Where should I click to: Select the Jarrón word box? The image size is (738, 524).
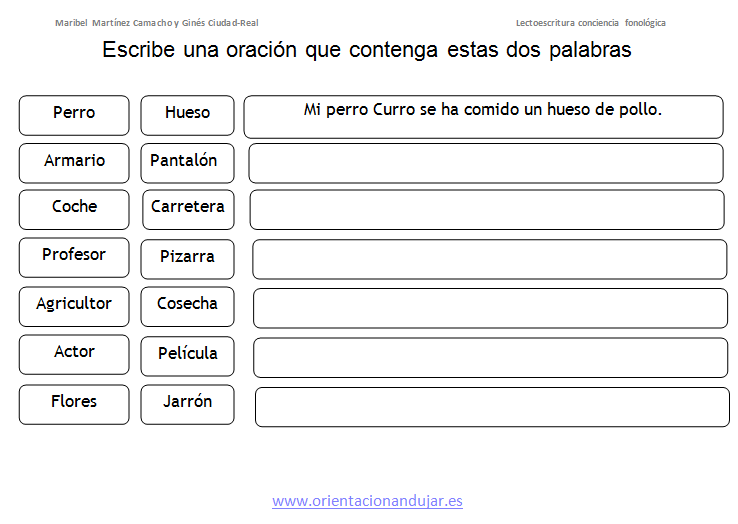(x=187, y=404)
